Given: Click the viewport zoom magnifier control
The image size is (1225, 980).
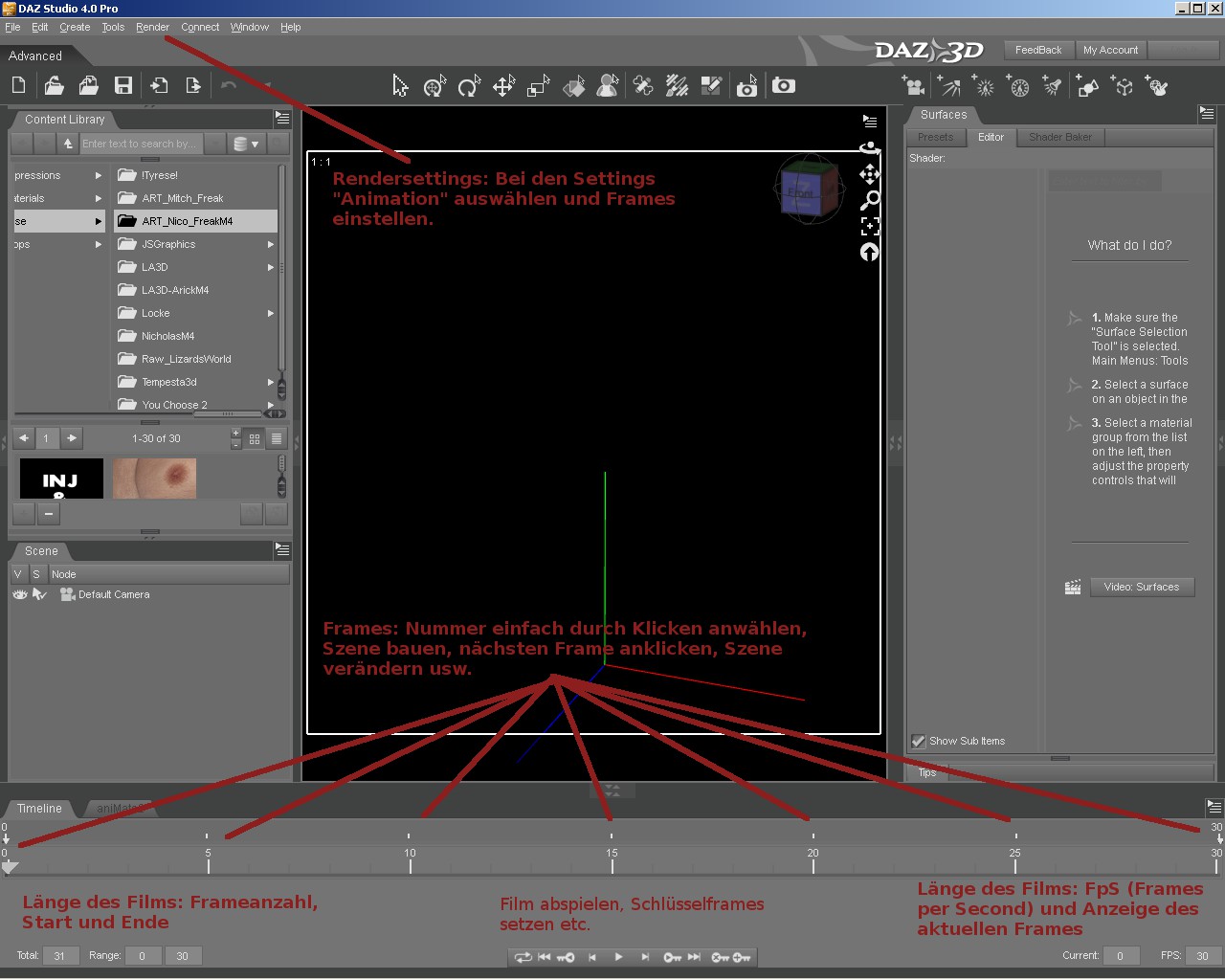Looking at the screenshot, I should pyautogui.click(x=870, y=200).
